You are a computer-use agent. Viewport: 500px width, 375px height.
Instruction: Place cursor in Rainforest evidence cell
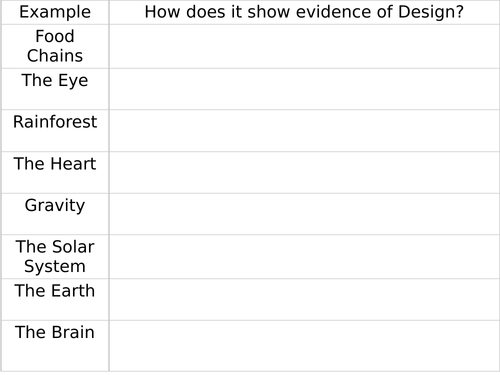[x=304, y=131]
